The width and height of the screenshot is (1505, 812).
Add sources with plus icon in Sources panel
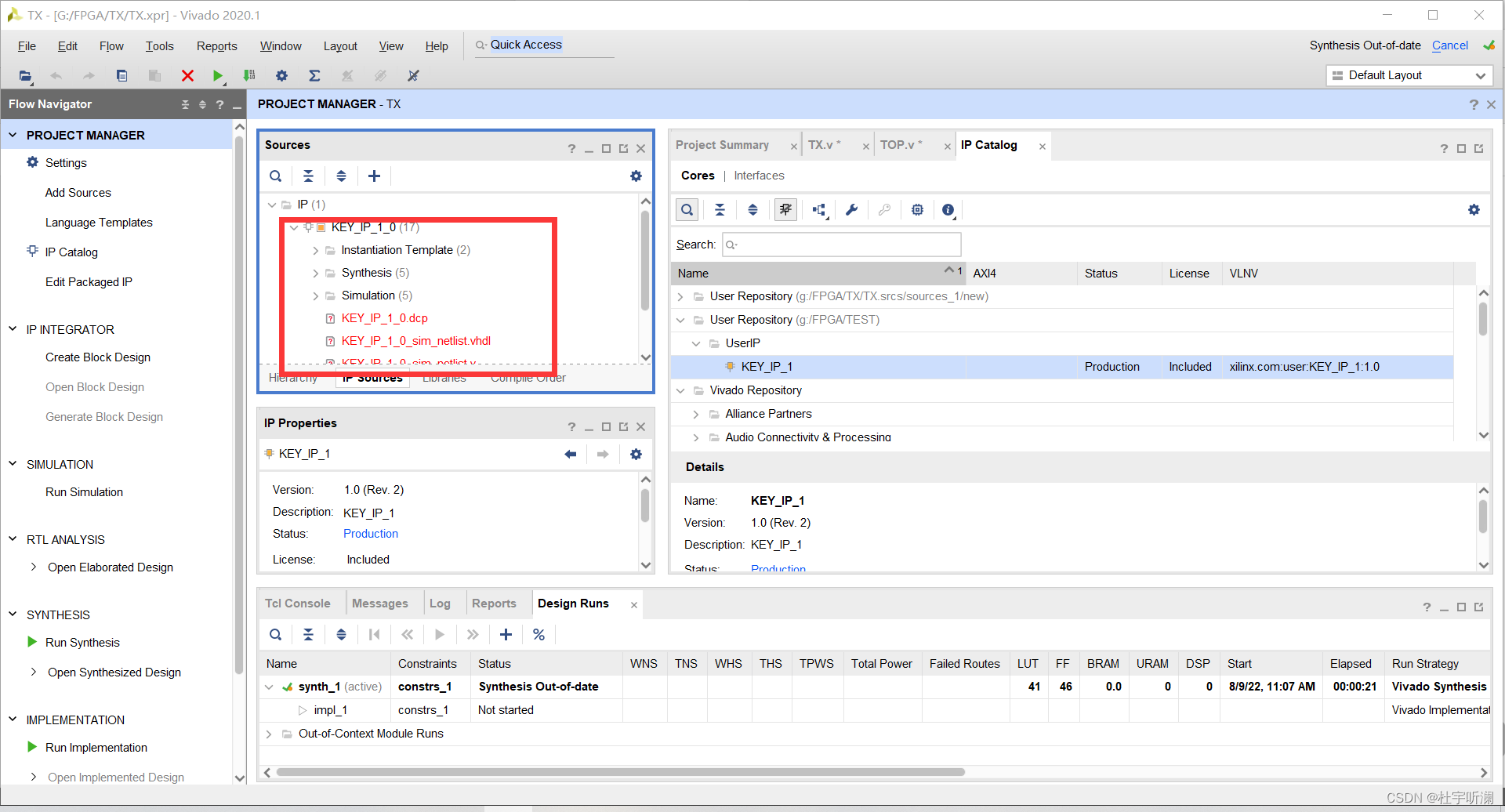click(375, 176)
